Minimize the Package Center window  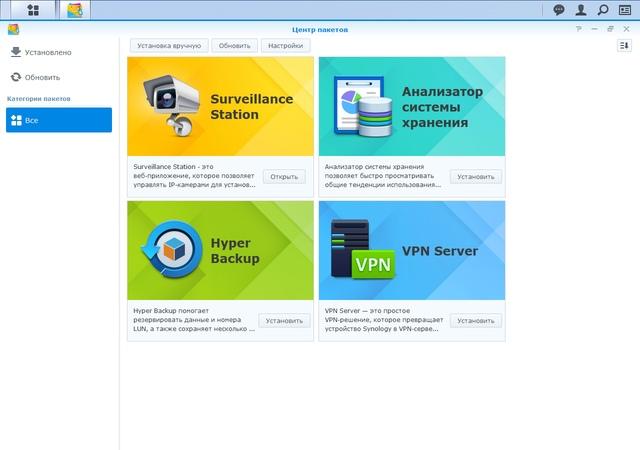pyautogui.click(x=594, y=29)
